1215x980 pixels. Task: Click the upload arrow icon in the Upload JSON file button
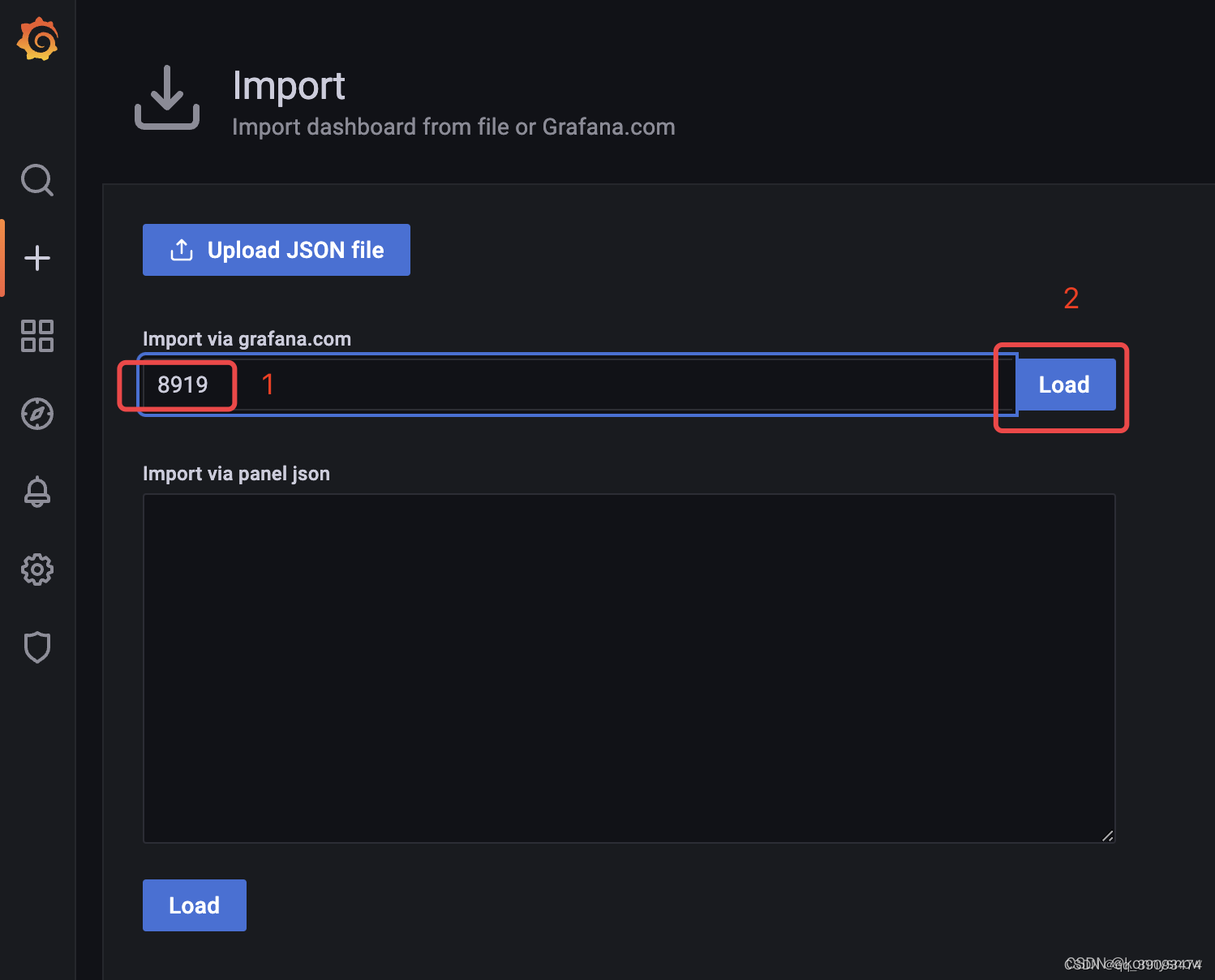[x=182, y=250]
